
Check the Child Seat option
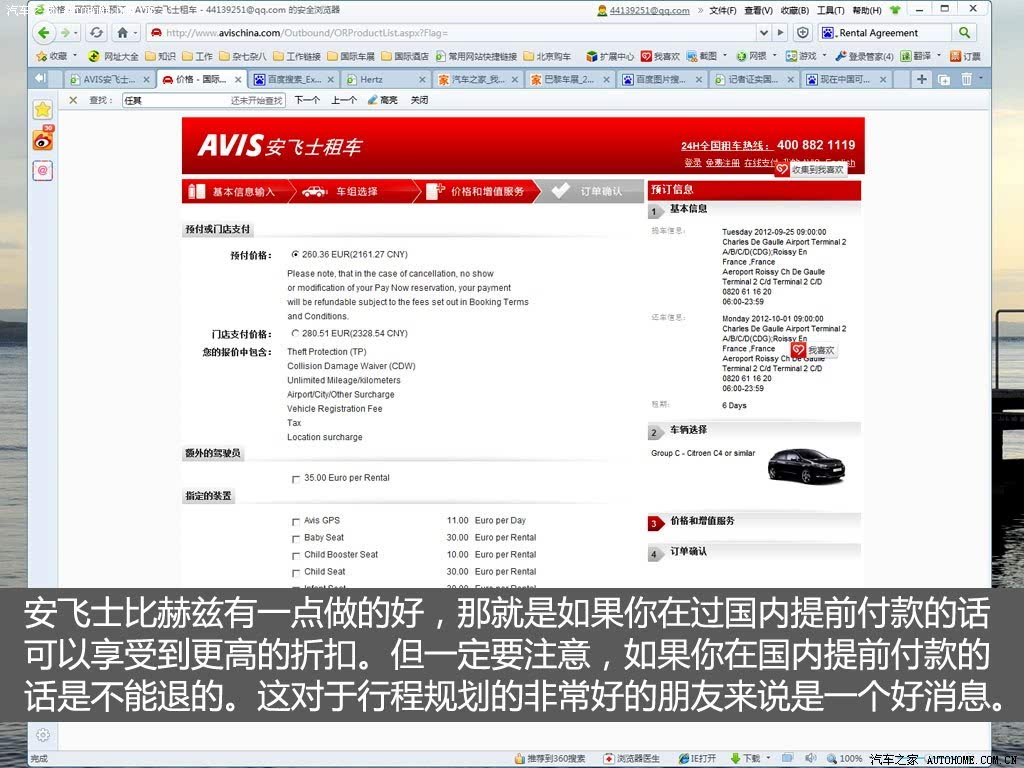pos(296,573)
